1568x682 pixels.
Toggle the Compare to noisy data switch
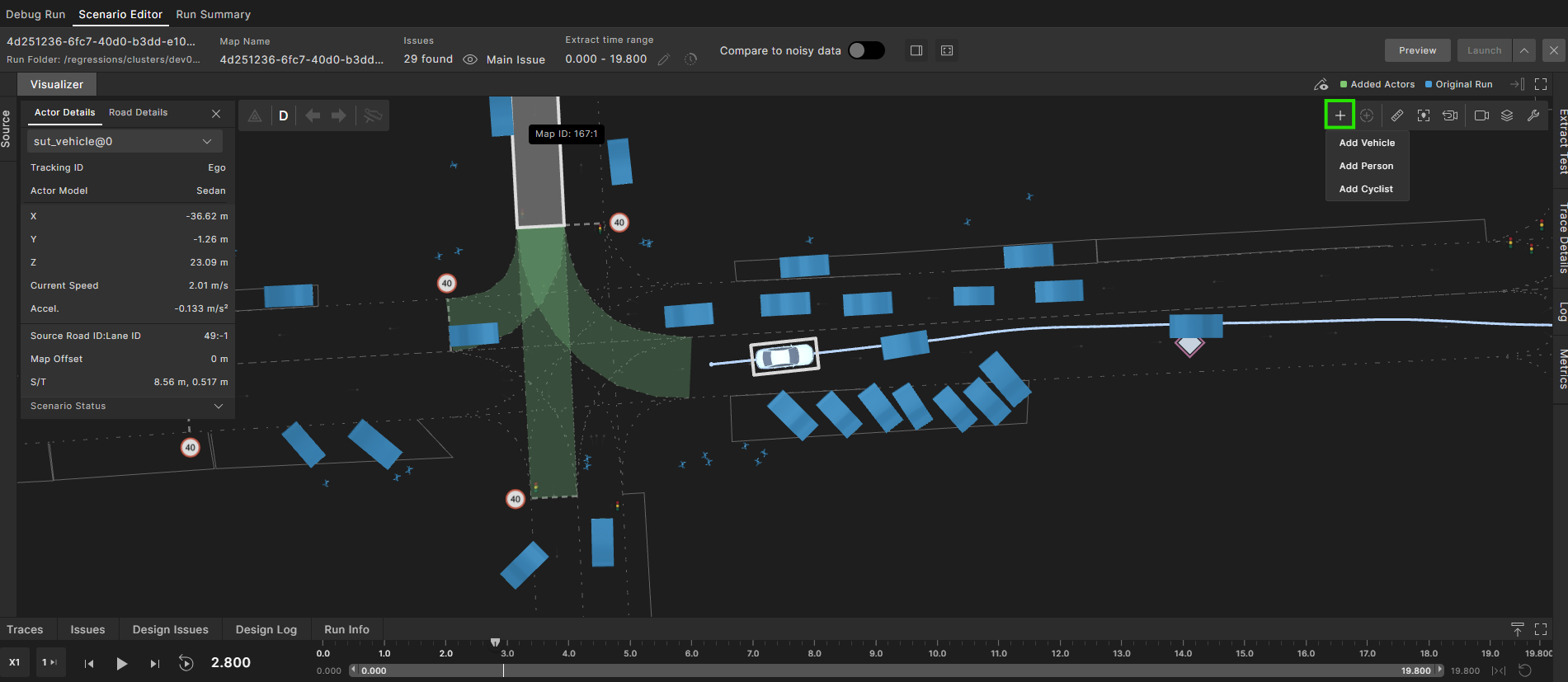(866, 50)
